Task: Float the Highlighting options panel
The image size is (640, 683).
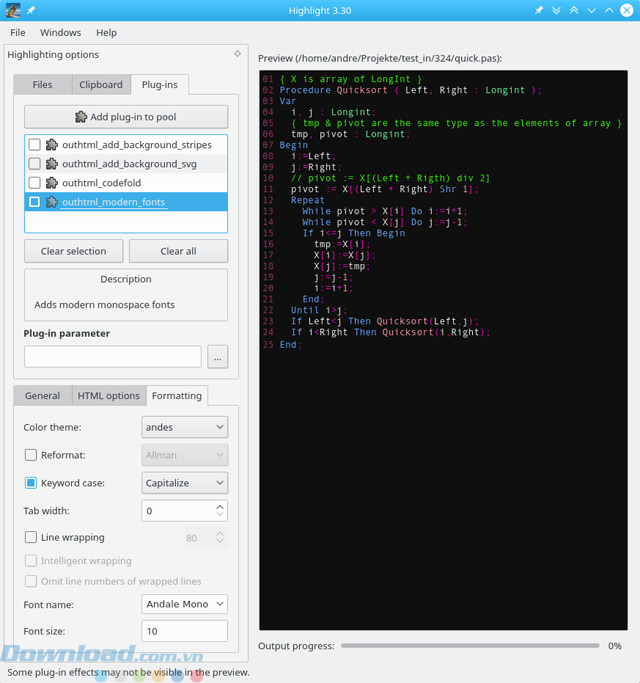Action: 237,54
